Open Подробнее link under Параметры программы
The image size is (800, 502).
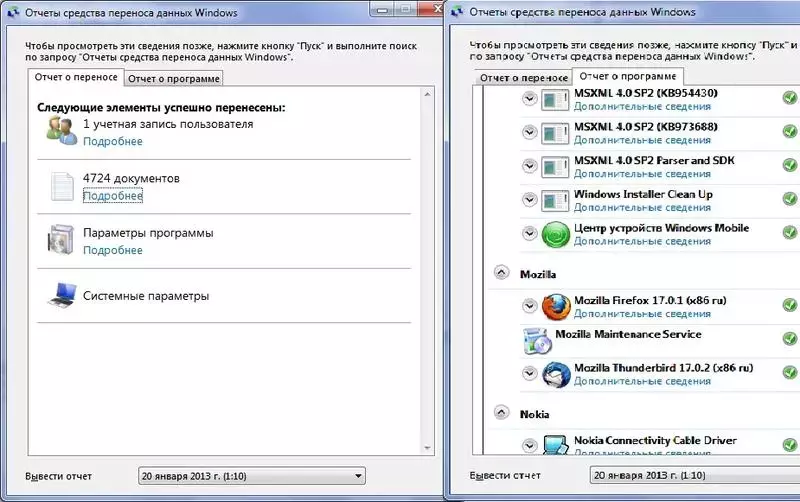point(113,250)
